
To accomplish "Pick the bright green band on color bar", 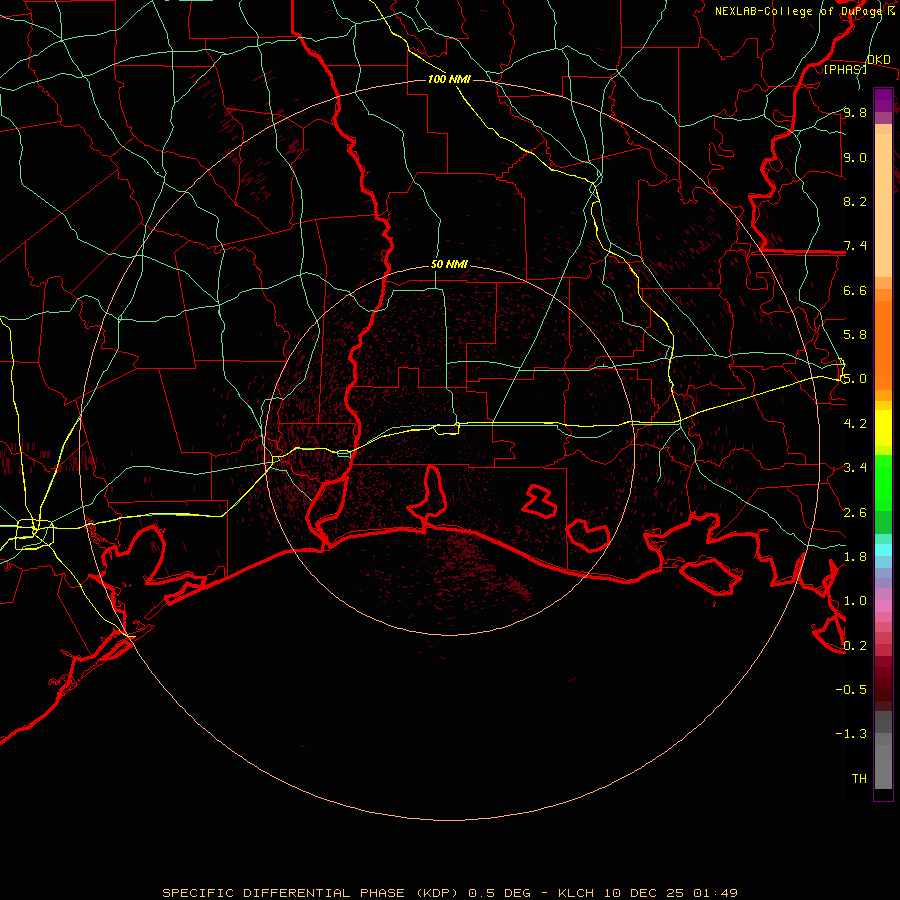I will [x=883, y=482].
